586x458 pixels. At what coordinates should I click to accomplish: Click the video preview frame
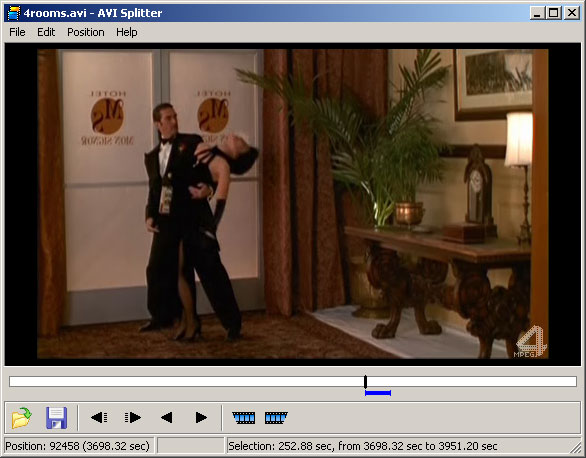point(293,204)
